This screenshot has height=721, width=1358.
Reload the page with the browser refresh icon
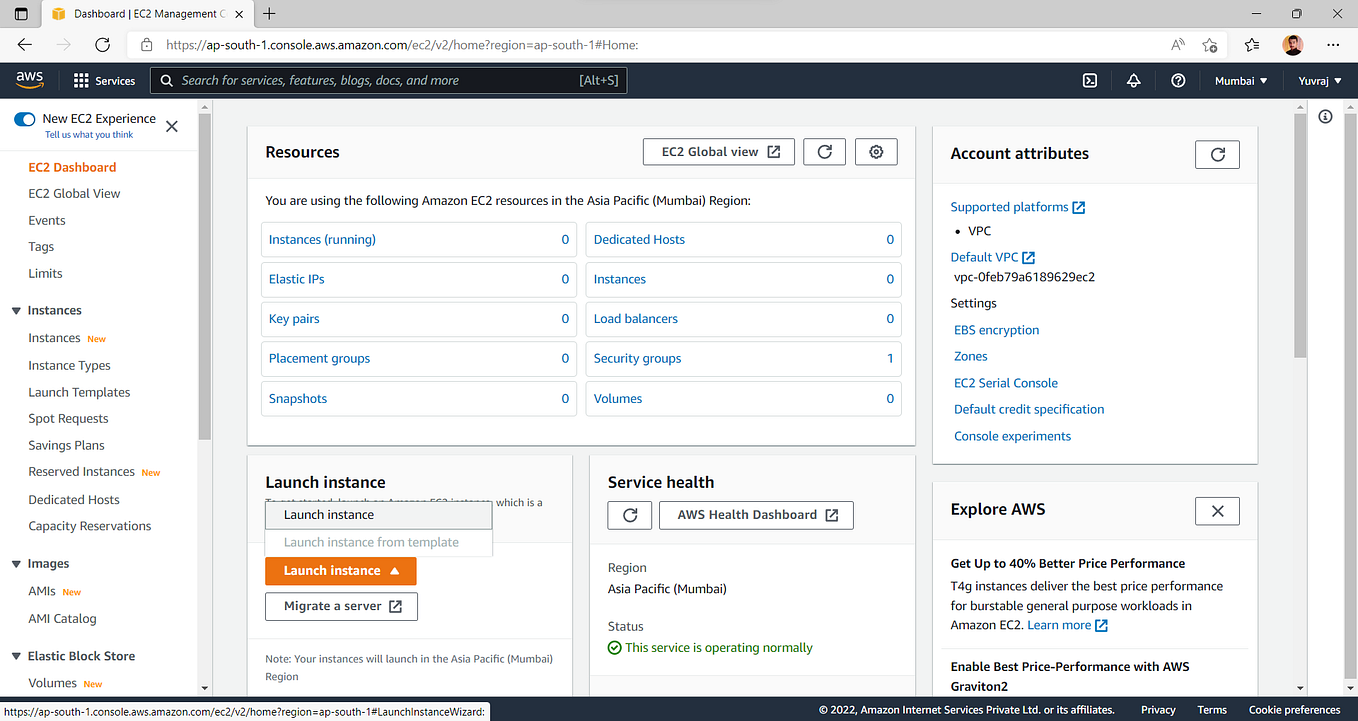pyautogui.click(x=101, y=44)
